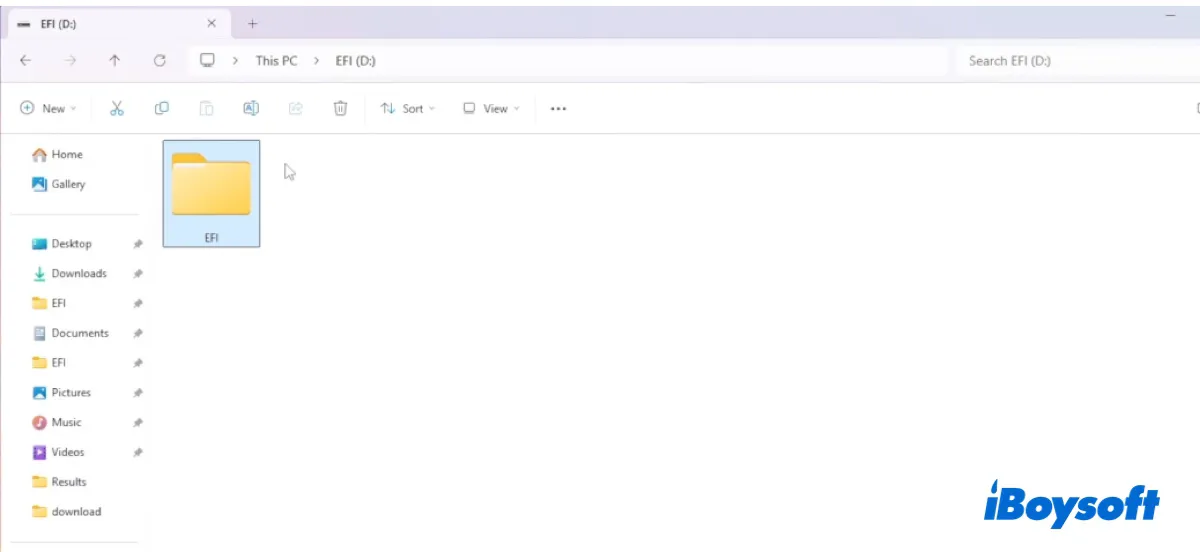
Task: Click the Cut scissors icon
Action: click(117, 108)
